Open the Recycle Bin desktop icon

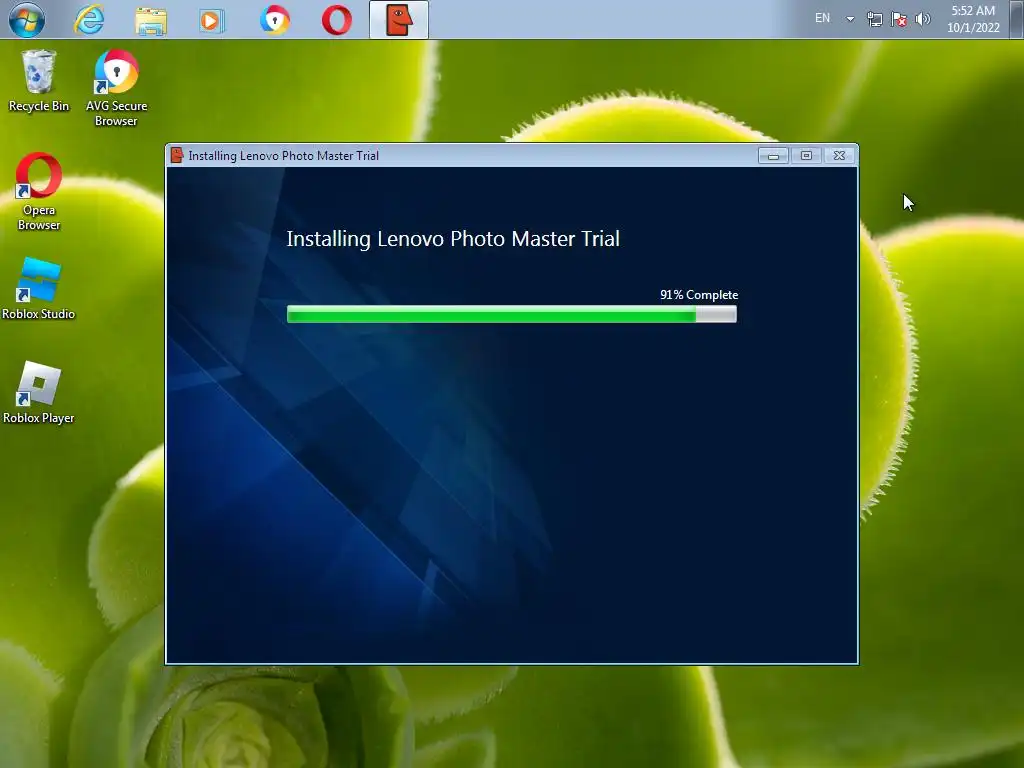coord(39,81)
